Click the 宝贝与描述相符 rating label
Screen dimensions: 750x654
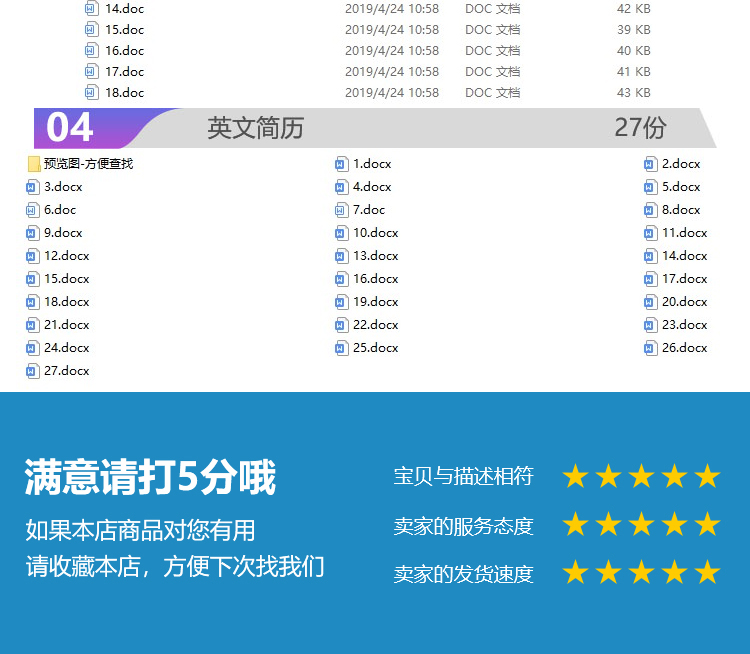pyautogui.click(x=463, y=477)
